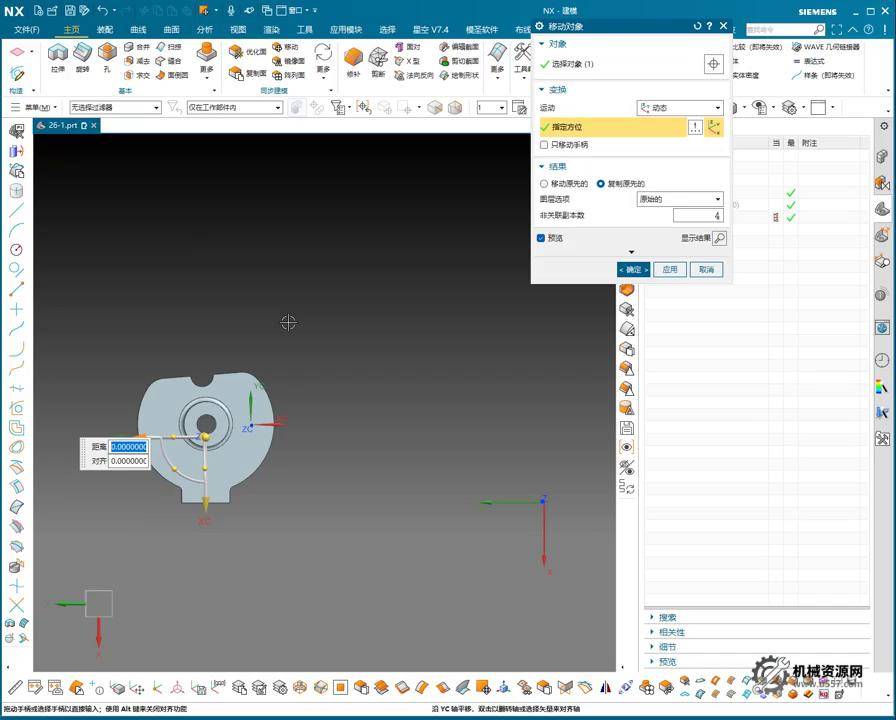This screenshot has width=896, height=720.
Task: Click the 应用 button
Action: pyautogui.click(x=670, y=269)
